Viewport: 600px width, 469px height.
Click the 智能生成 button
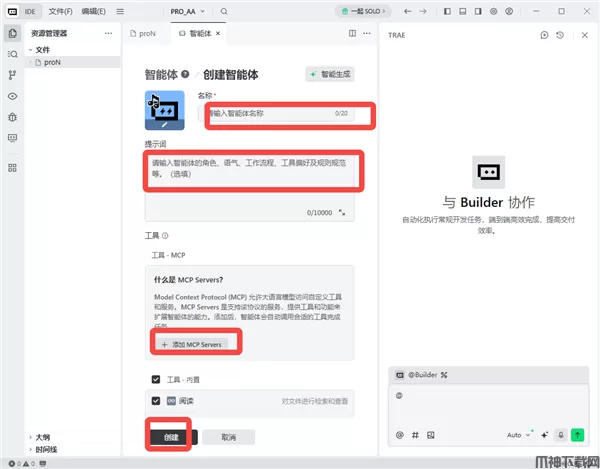click(329, 74)
